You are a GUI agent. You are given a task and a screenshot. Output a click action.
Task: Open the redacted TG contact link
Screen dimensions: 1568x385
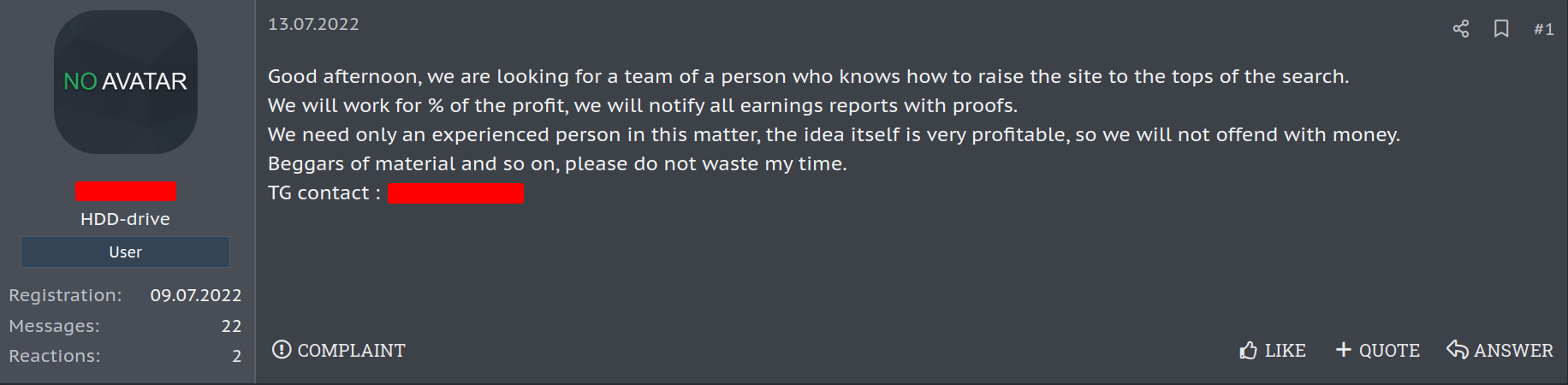455,193
